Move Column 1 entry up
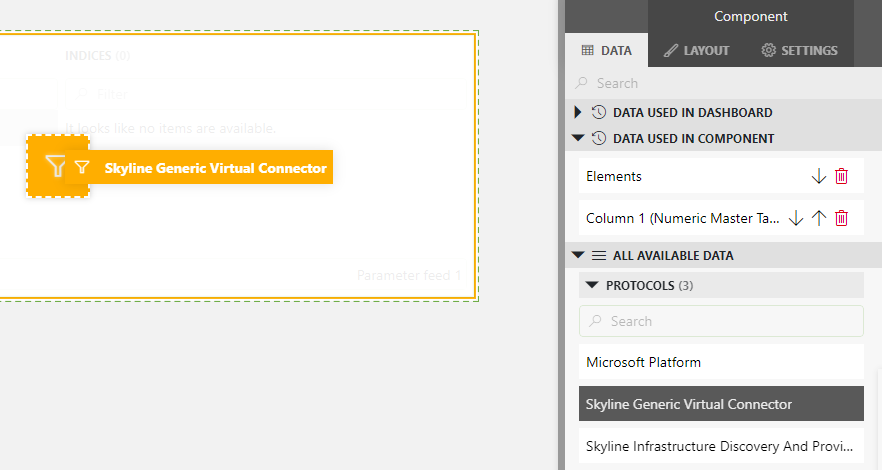 (x=818, y=218)
